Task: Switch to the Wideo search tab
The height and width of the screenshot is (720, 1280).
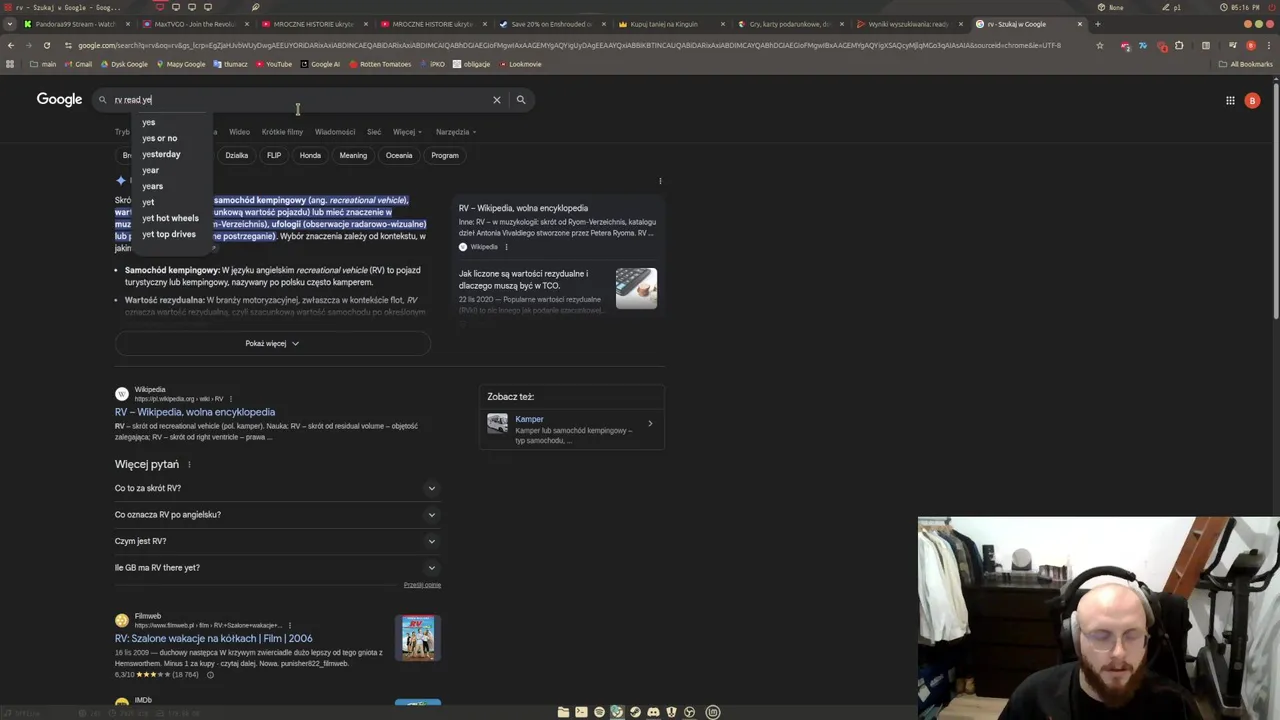Action: [239, 132]
